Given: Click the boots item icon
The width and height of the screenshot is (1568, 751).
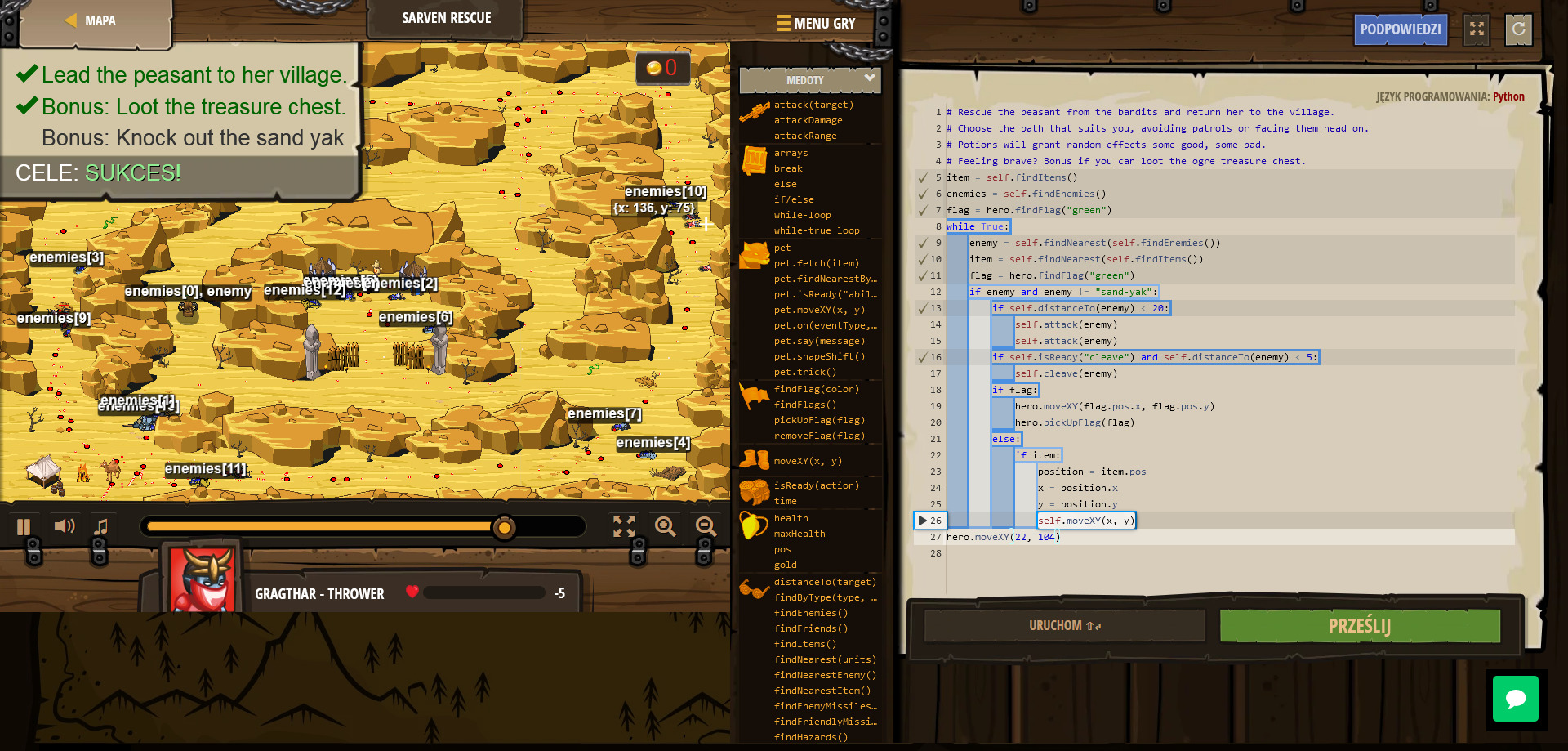Looking at the screenshot, I should point(755,460).
